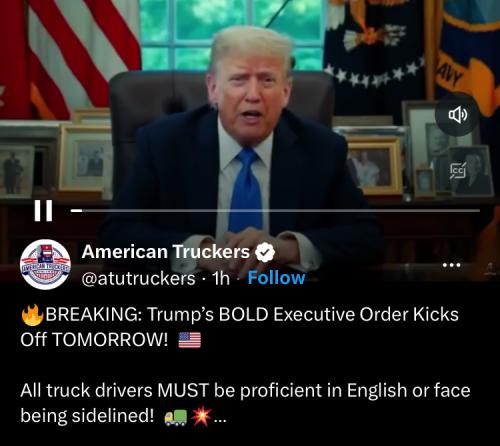500x446 pixels.
Task: Click the US flag emoji after TOMORROW!
Action: (x=189, y=340)
